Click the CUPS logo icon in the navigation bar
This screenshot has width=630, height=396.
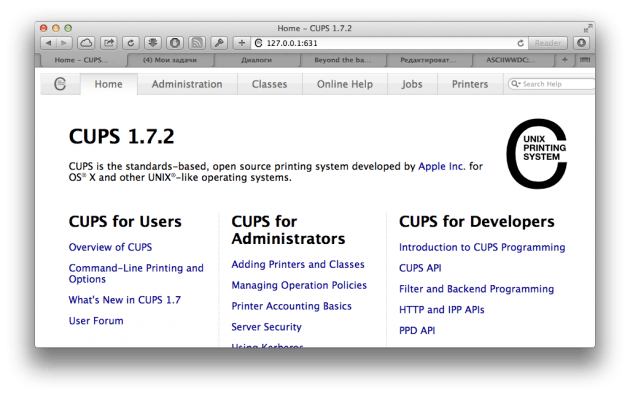(60, 84)
